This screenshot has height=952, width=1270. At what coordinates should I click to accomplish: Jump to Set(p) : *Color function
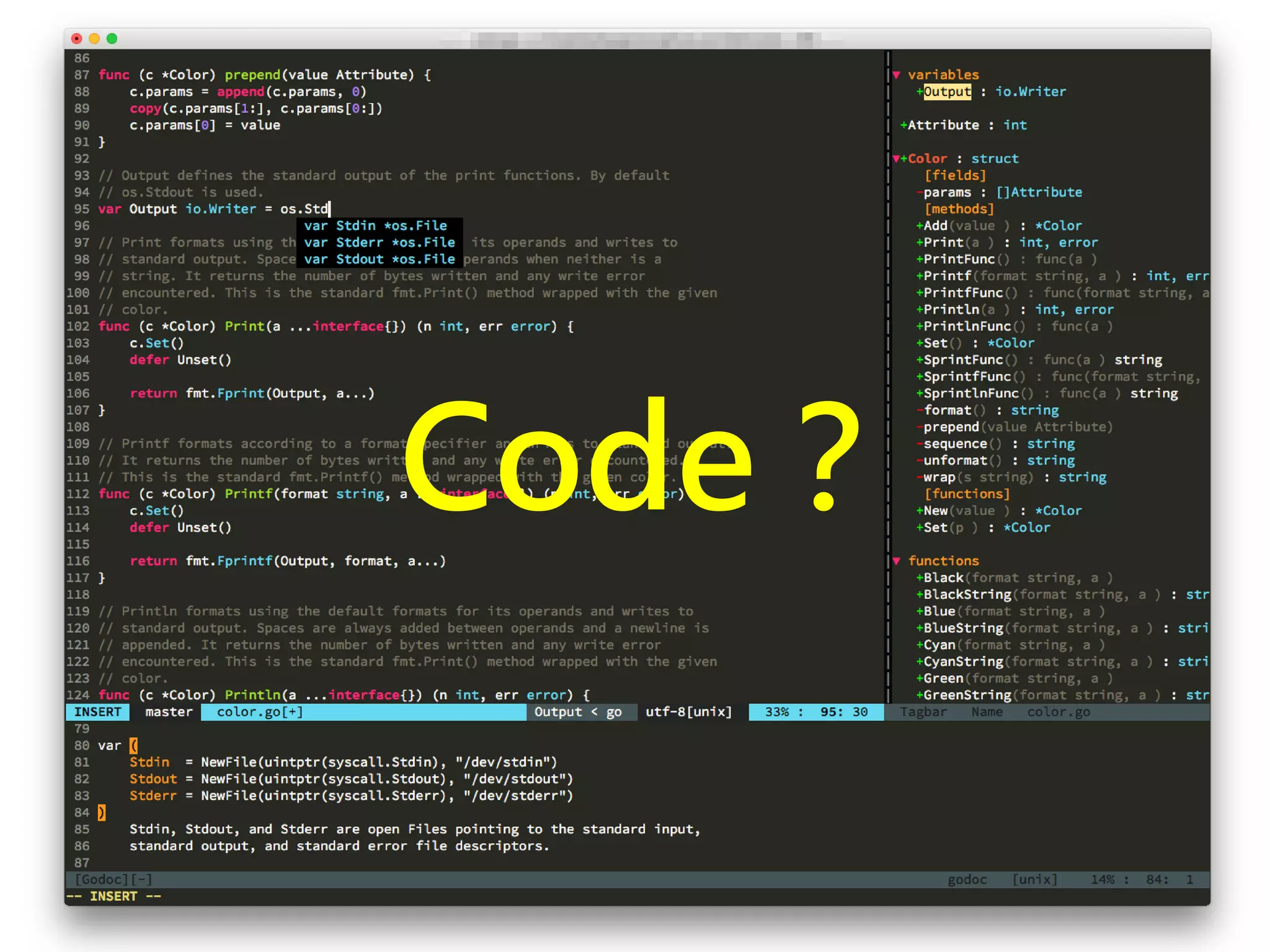point(984,527)
